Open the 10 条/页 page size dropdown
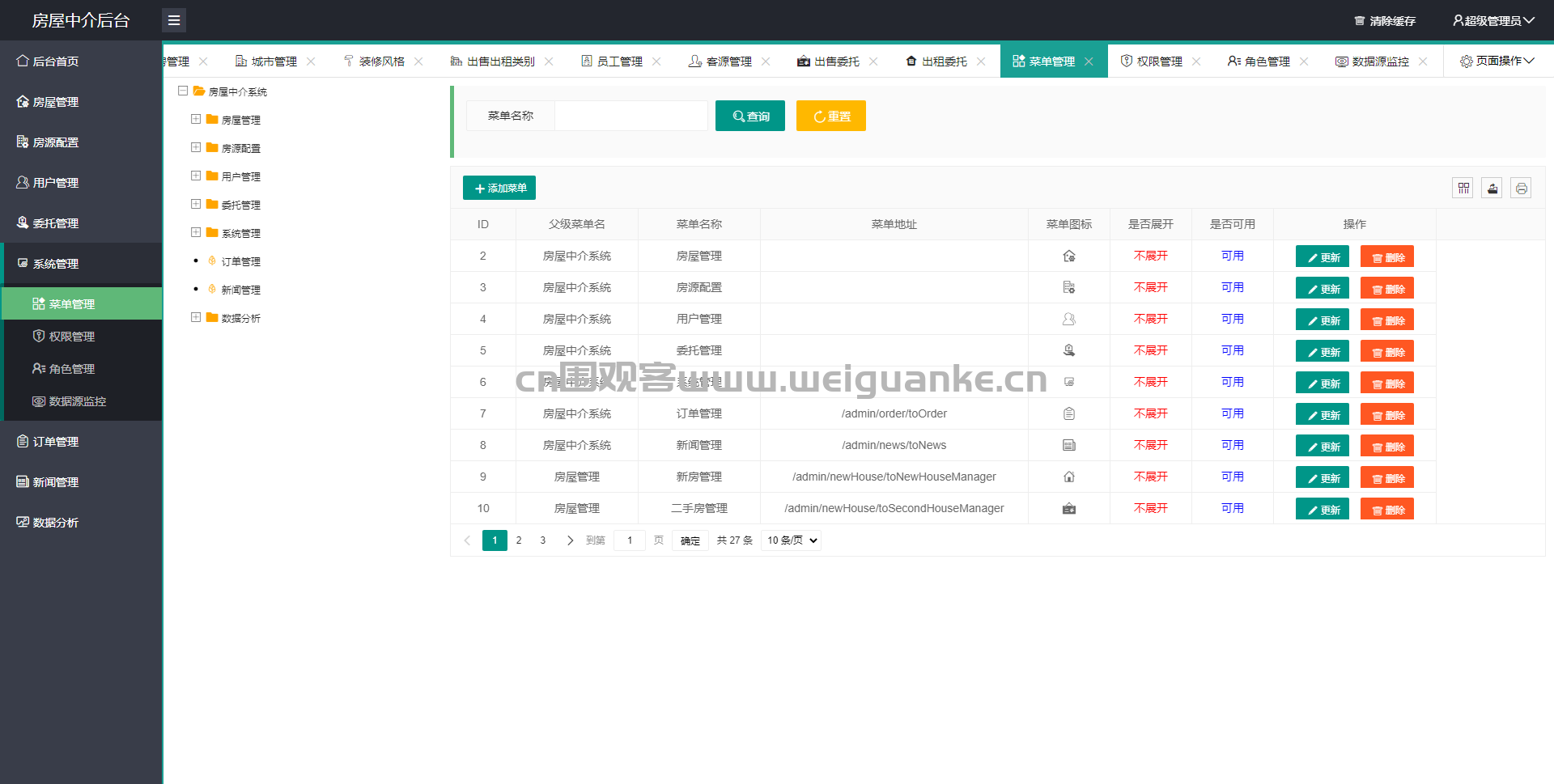The height and width of the screenshot is (784, 1554). pos(792,540)
